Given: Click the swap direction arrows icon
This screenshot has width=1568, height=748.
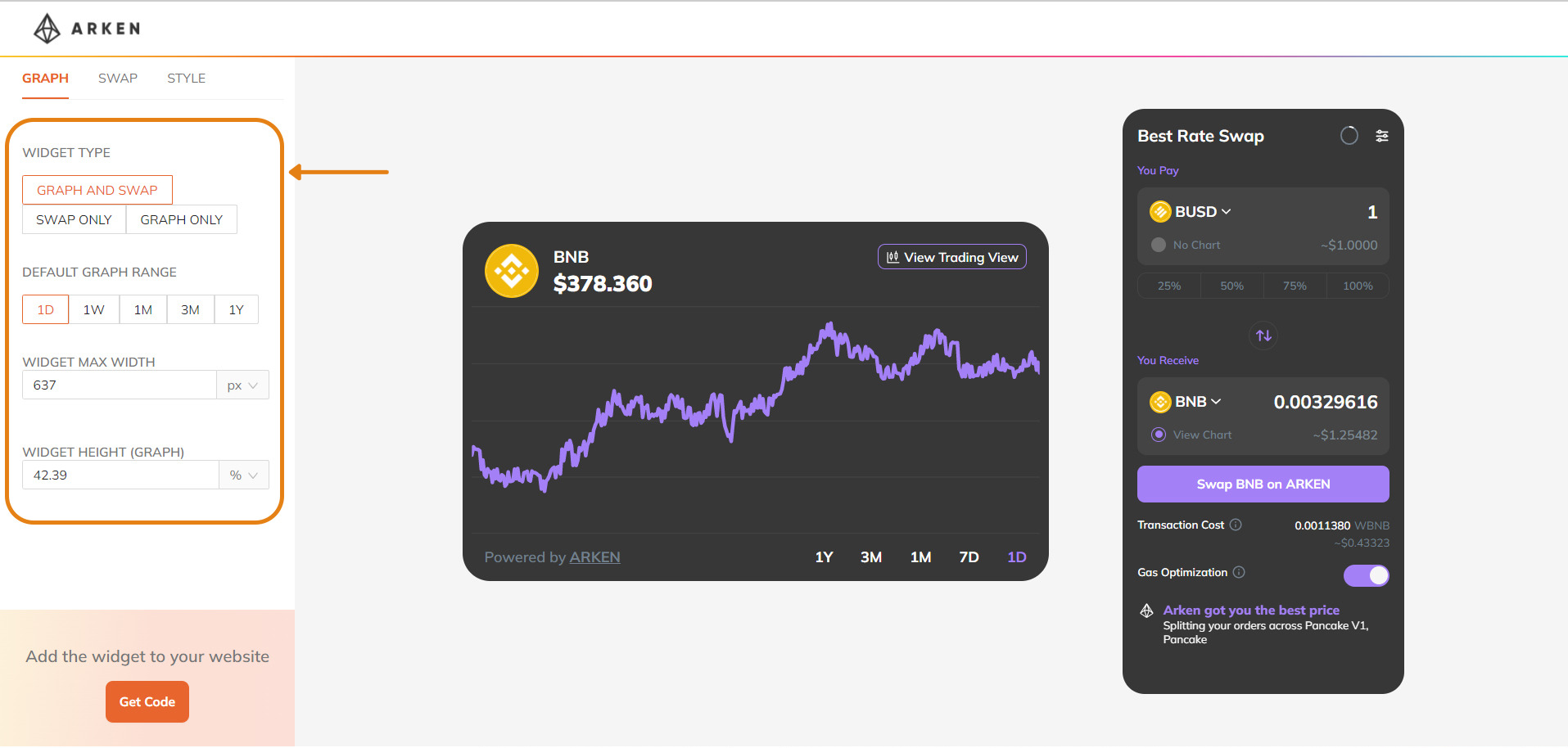Looking at the screenshot, I should click(1263, 336).
